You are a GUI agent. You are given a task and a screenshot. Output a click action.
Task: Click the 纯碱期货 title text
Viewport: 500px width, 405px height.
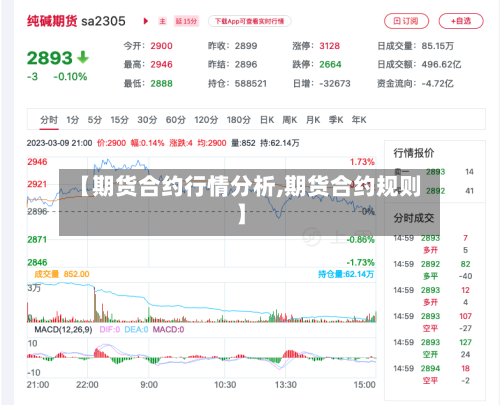coord(52,21)
